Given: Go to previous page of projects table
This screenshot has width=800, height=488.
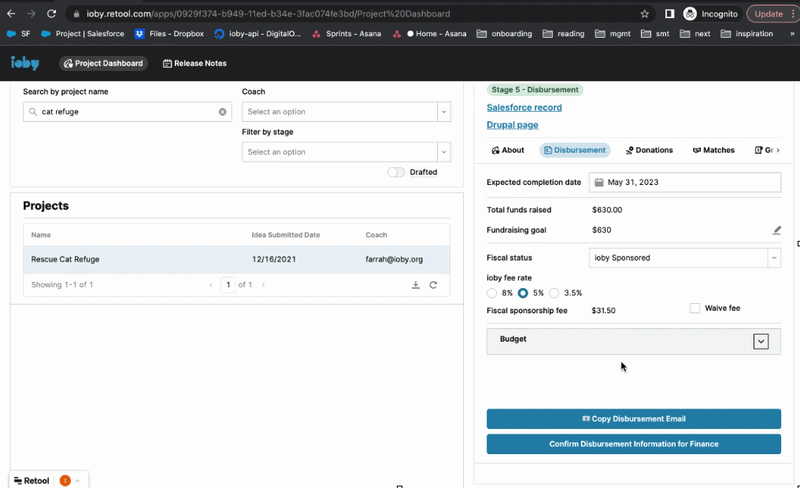Looking at the screenshot, I should point(211,285).
